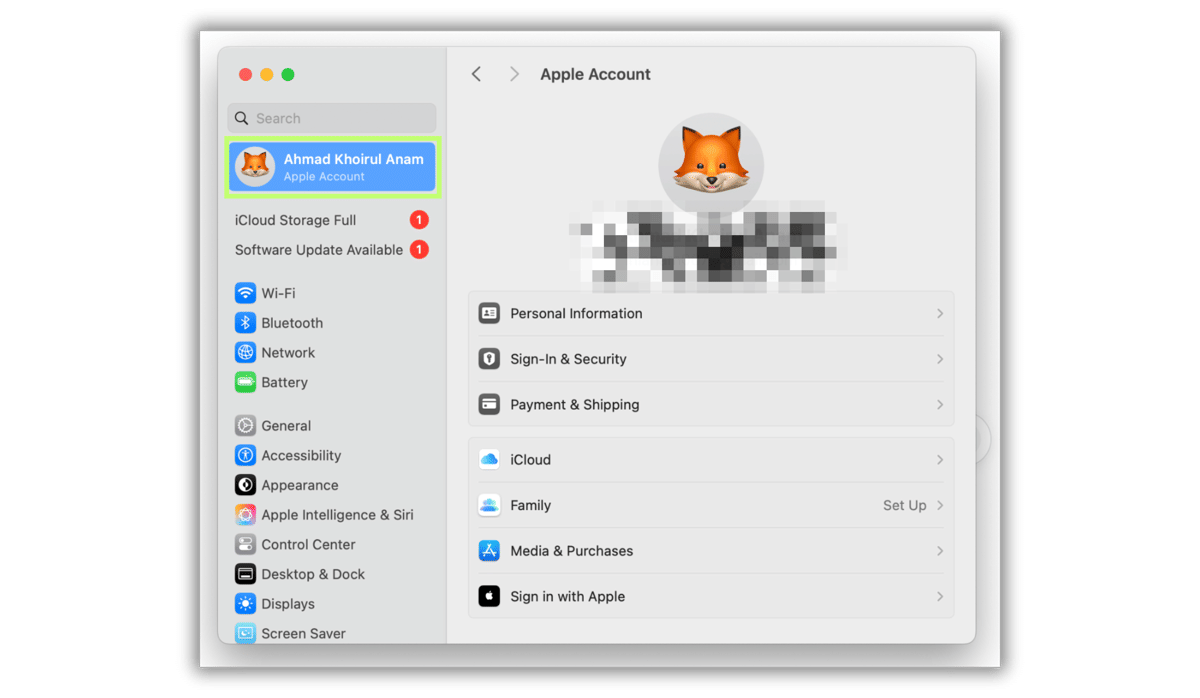Click the magnifying glass in search field
The width and height of the screenshot is (1200, 698).
click(x=241, y=118)
